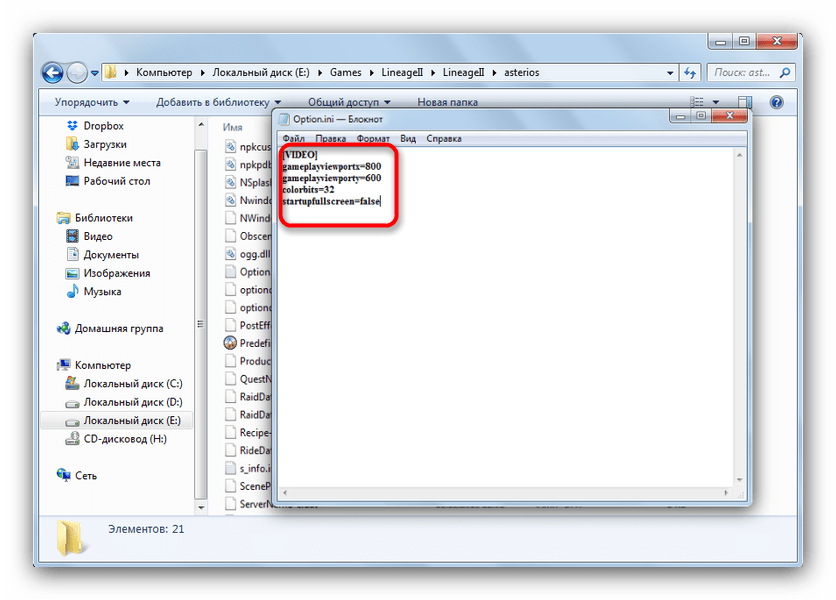Screen dimensions: 836x600
Task: Select 'Домашняя группа' in the sidebar
Action: [x=110, y=329]
